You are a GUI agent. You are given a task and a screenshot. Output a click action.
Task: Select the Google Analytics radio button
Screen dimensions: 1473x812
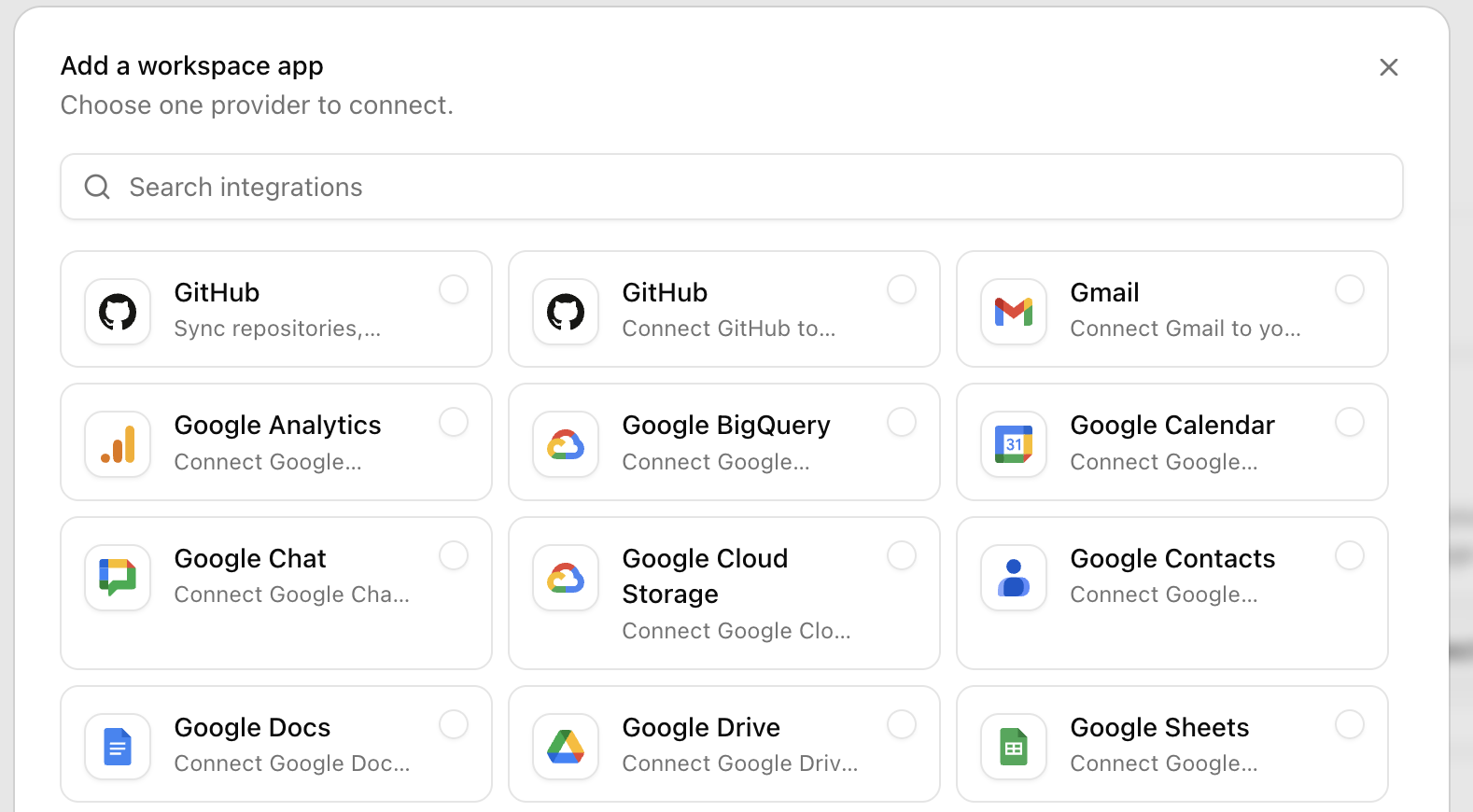click(454, 422)
